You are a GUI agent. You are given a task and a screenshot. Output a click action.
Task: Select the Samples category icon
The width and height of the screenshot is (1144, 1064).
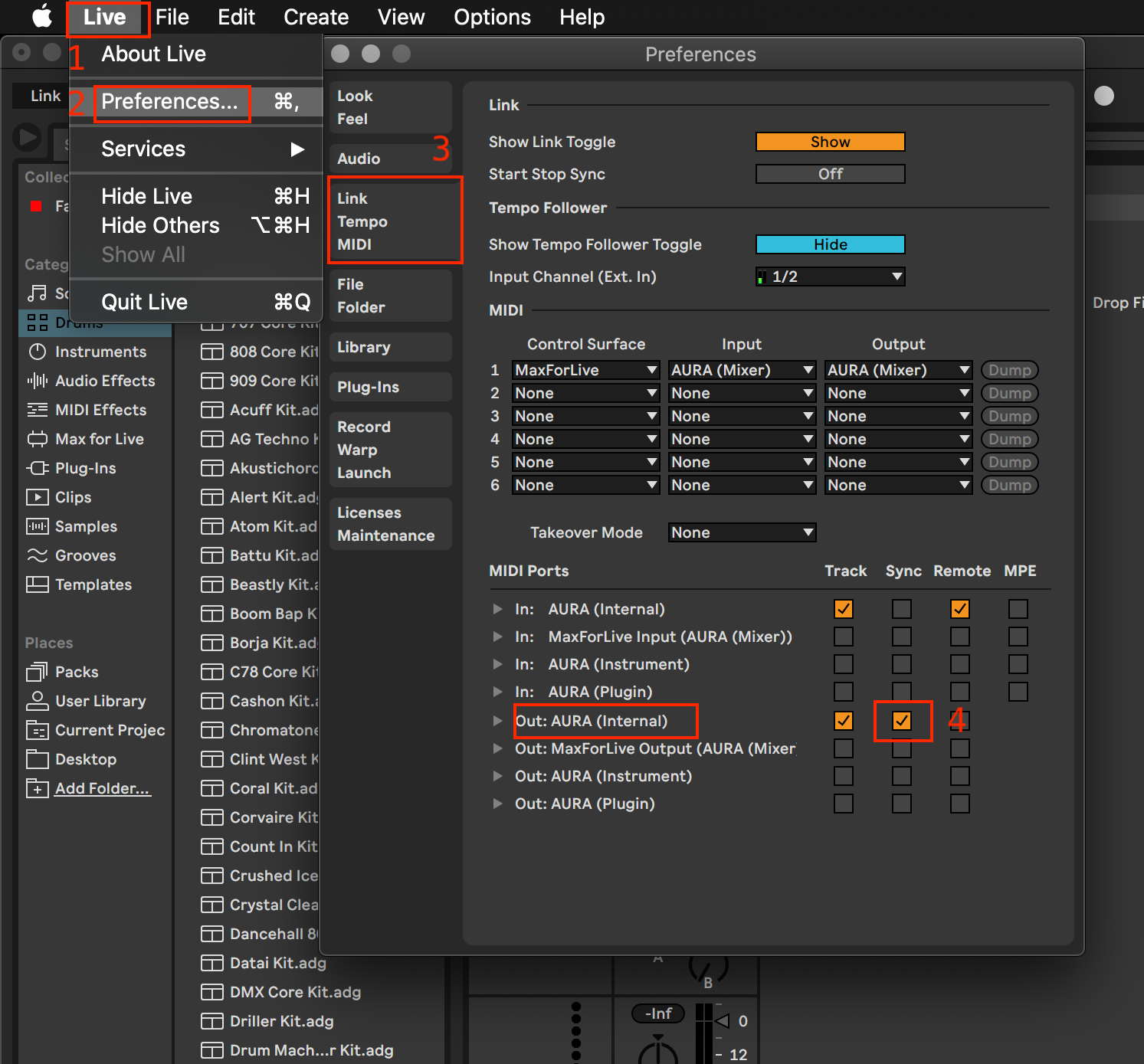37,526
